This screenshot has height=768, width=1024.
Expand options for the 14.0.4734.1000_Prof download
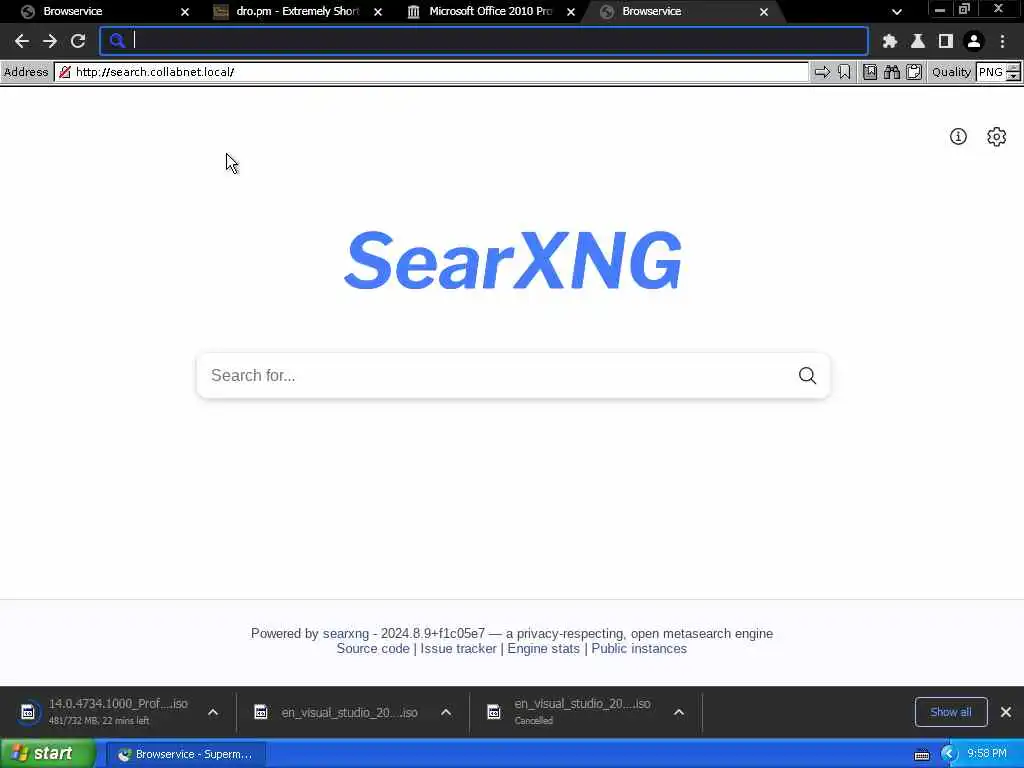[213, 712]
